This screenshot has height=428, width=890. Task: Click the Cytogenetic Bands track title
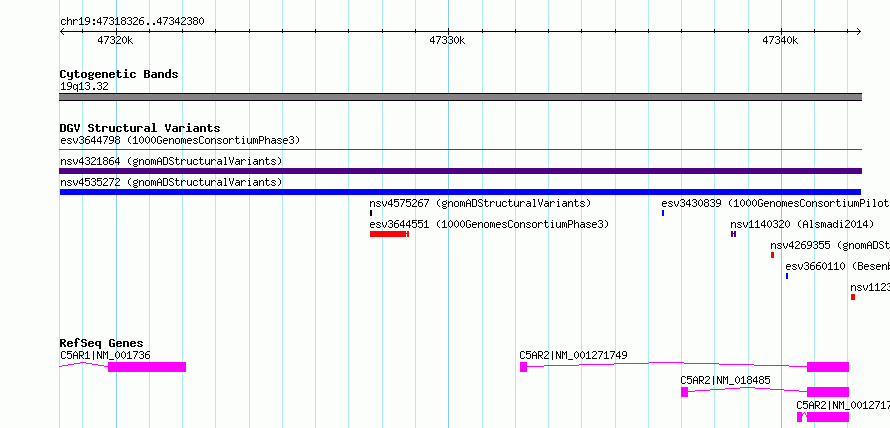pos(119,74)
